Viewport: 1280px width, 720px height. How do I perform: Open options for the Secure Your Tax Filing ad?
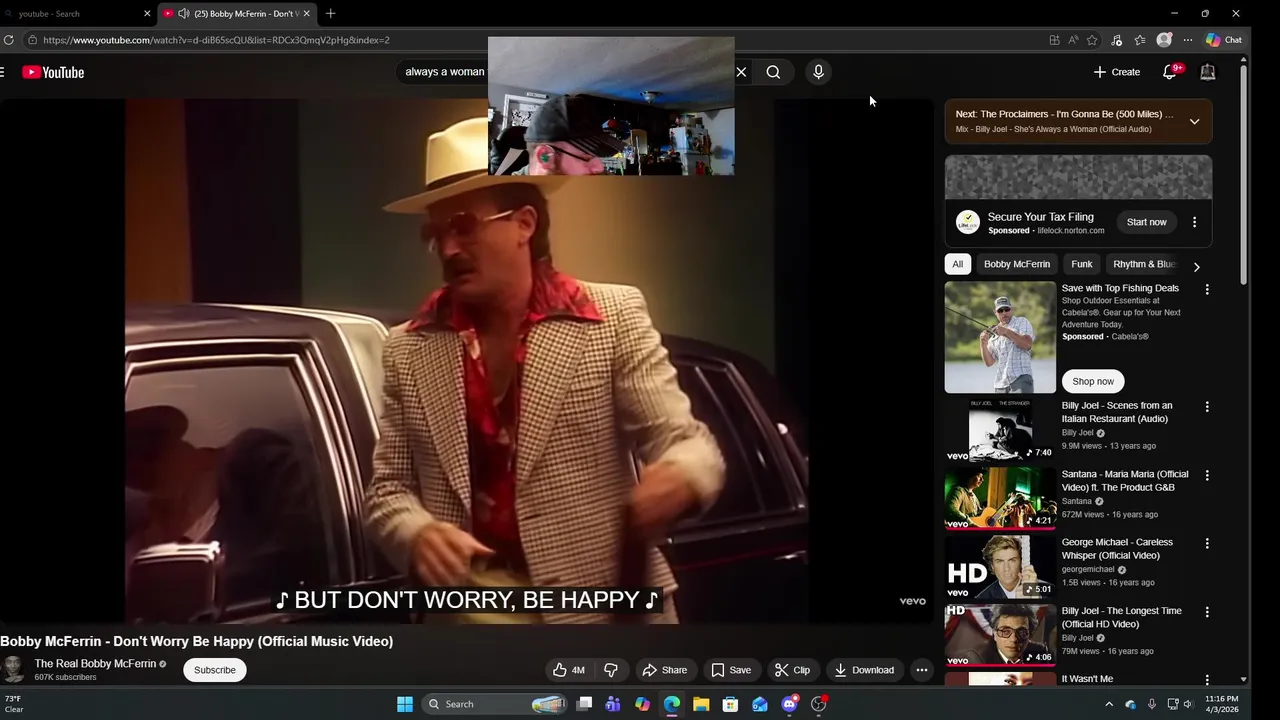click(x=1194, y=222)
